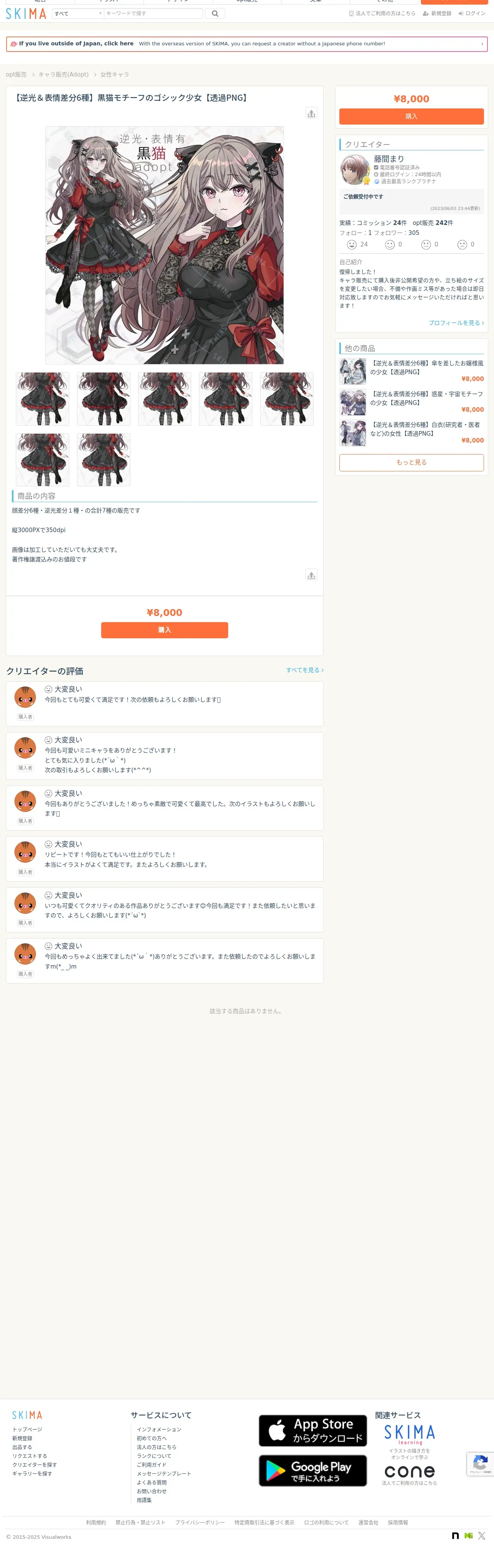494x1568 pixels.
Task: Click the SKIMA logo in the footer
Action: coord(27,1415)
